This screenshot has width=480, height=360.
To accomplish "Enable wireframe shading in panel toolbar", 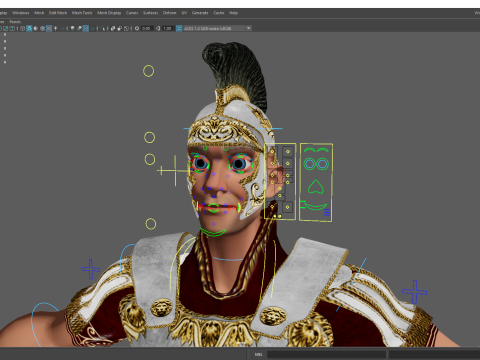I will (x=22, y=28).
